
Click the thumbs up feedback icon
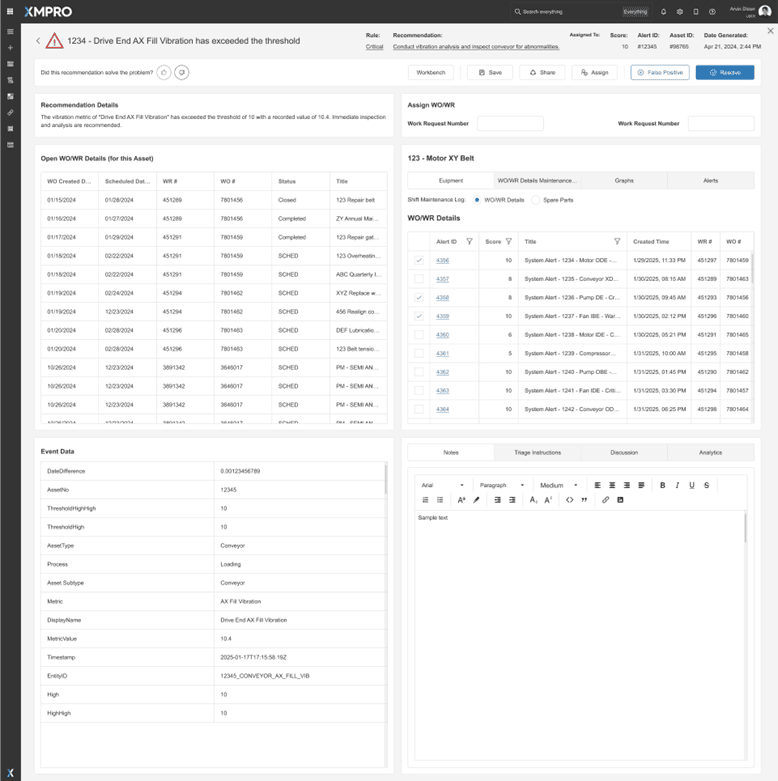point(164,72)
